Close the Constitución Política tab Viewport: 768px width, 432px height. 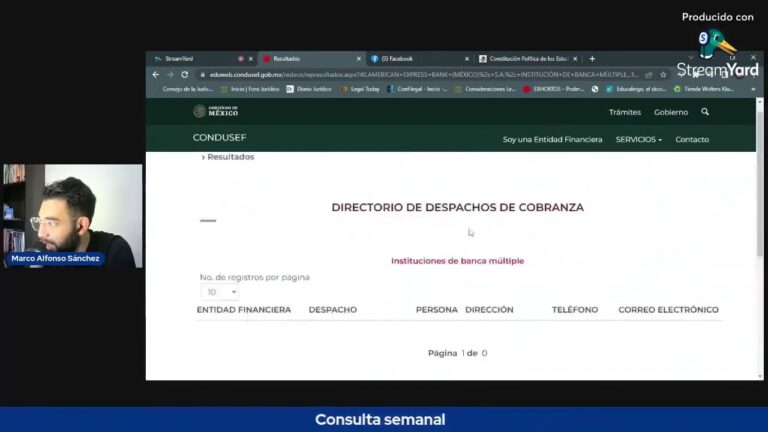tap(575, 59)
